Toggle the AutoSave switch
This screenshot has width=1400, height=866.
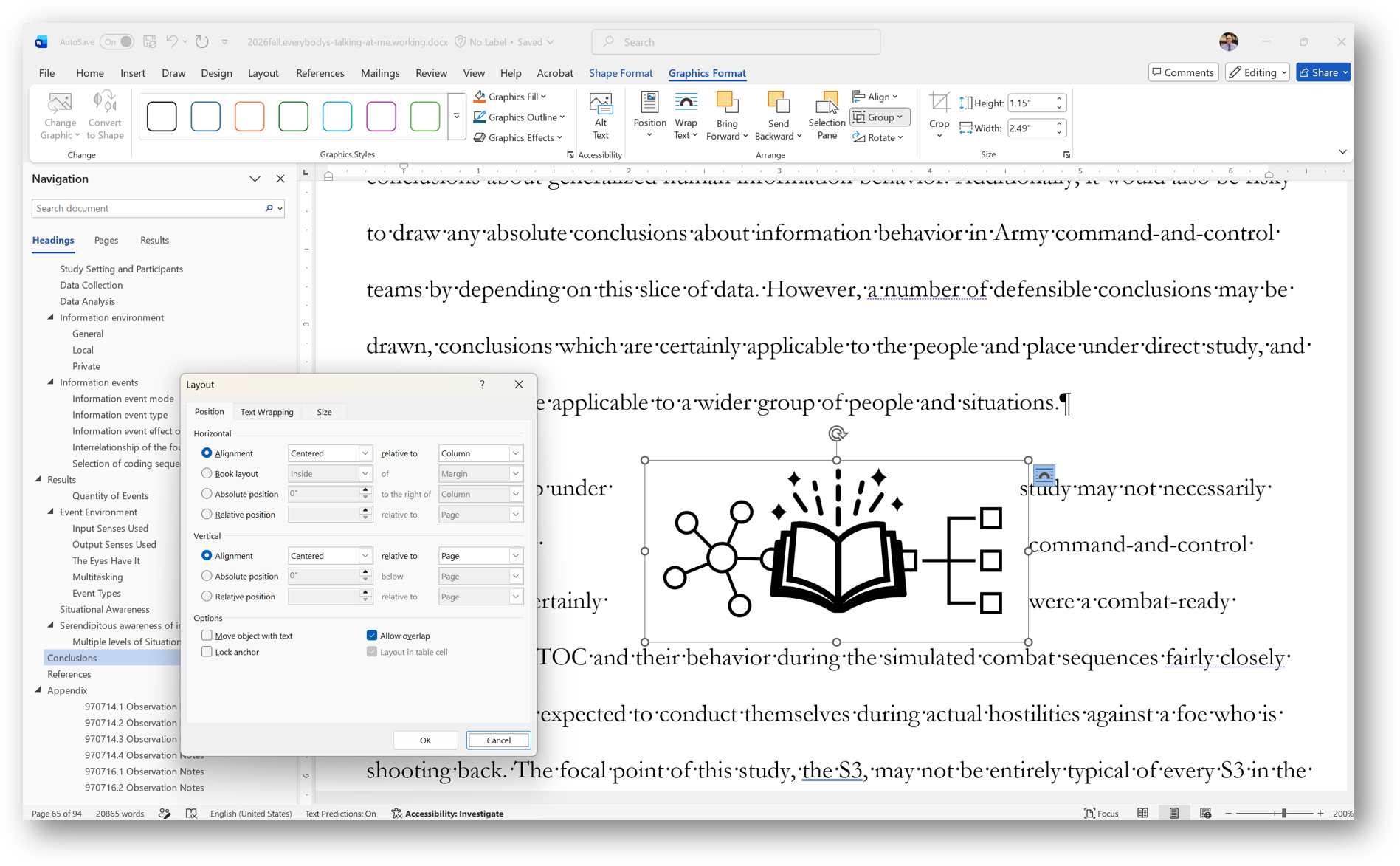click(117, 42)
